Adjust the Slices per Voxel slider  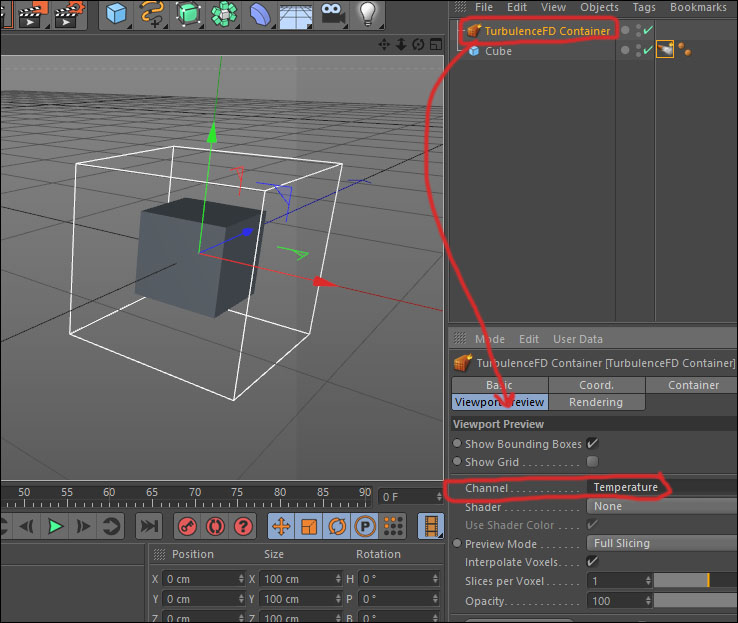coord(696,581)
